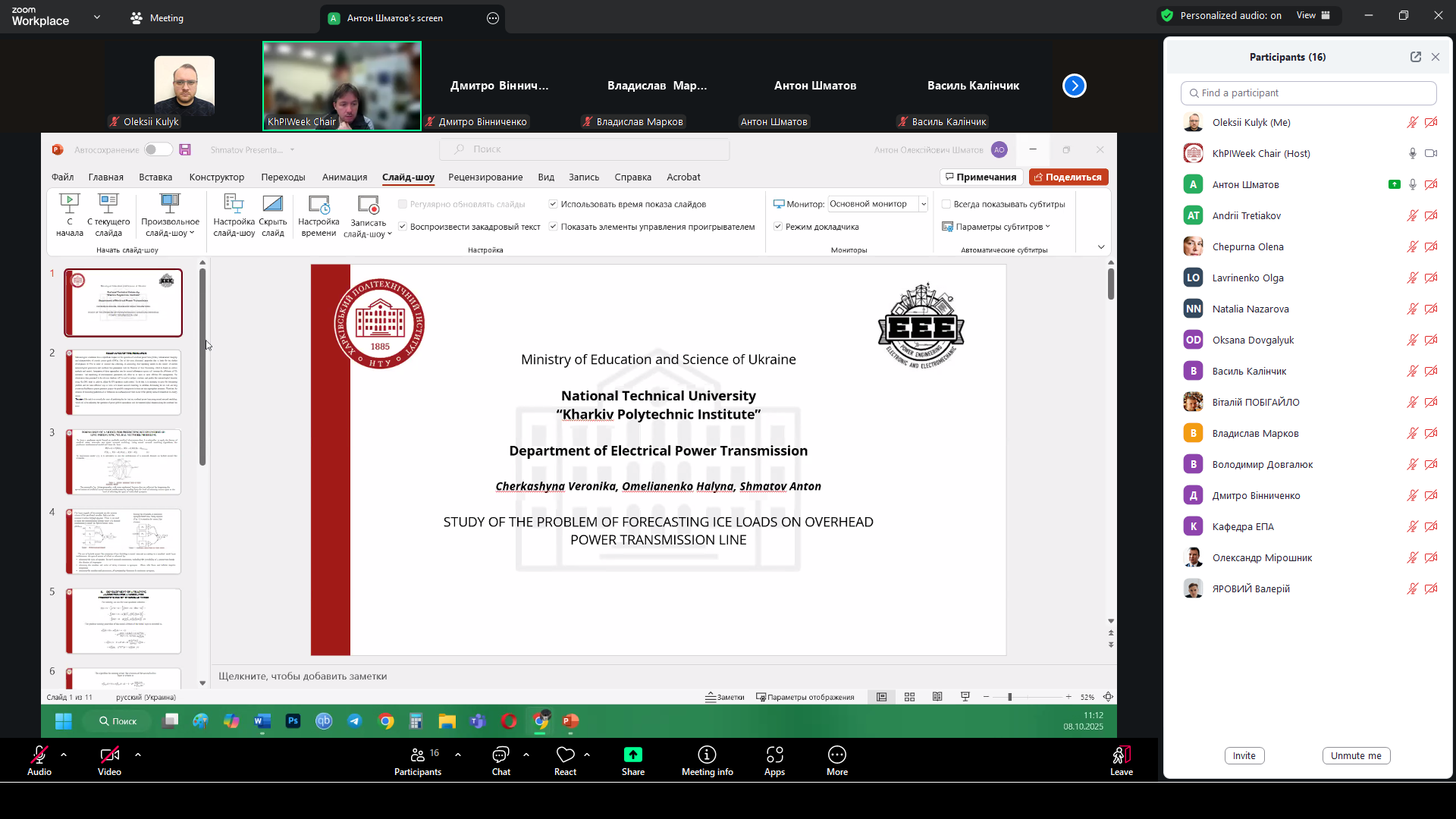Switch to the "Анимация" ribbon tab
Screen dimensions: 1456x819
coord(344,177)
